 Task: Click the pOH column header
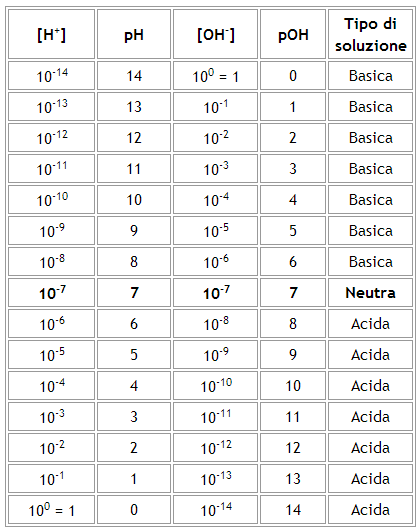pyautogui.click(x=293, y=34)
